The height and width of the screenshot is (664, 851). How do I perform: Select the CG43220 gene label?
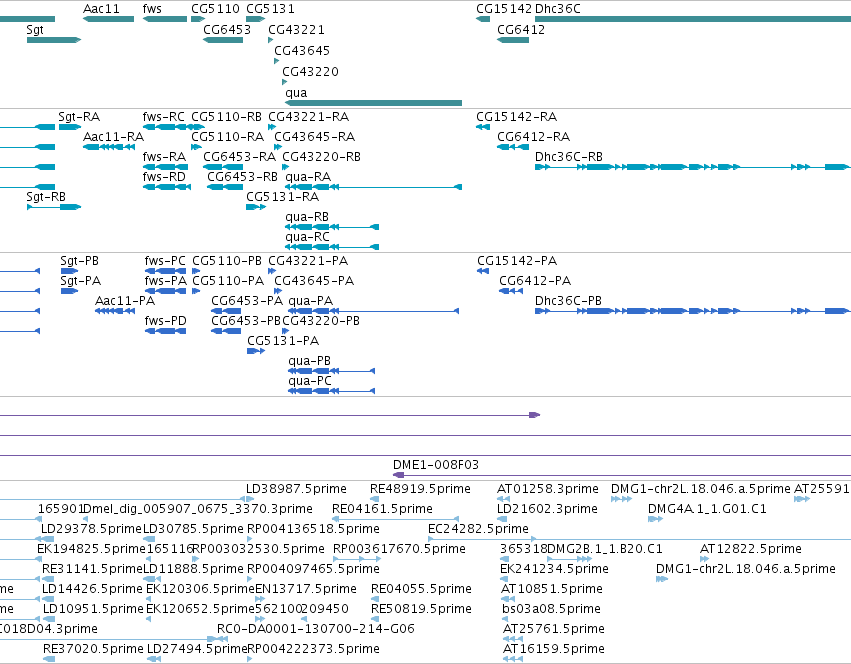pyautogui.click(x=310, y=72)
